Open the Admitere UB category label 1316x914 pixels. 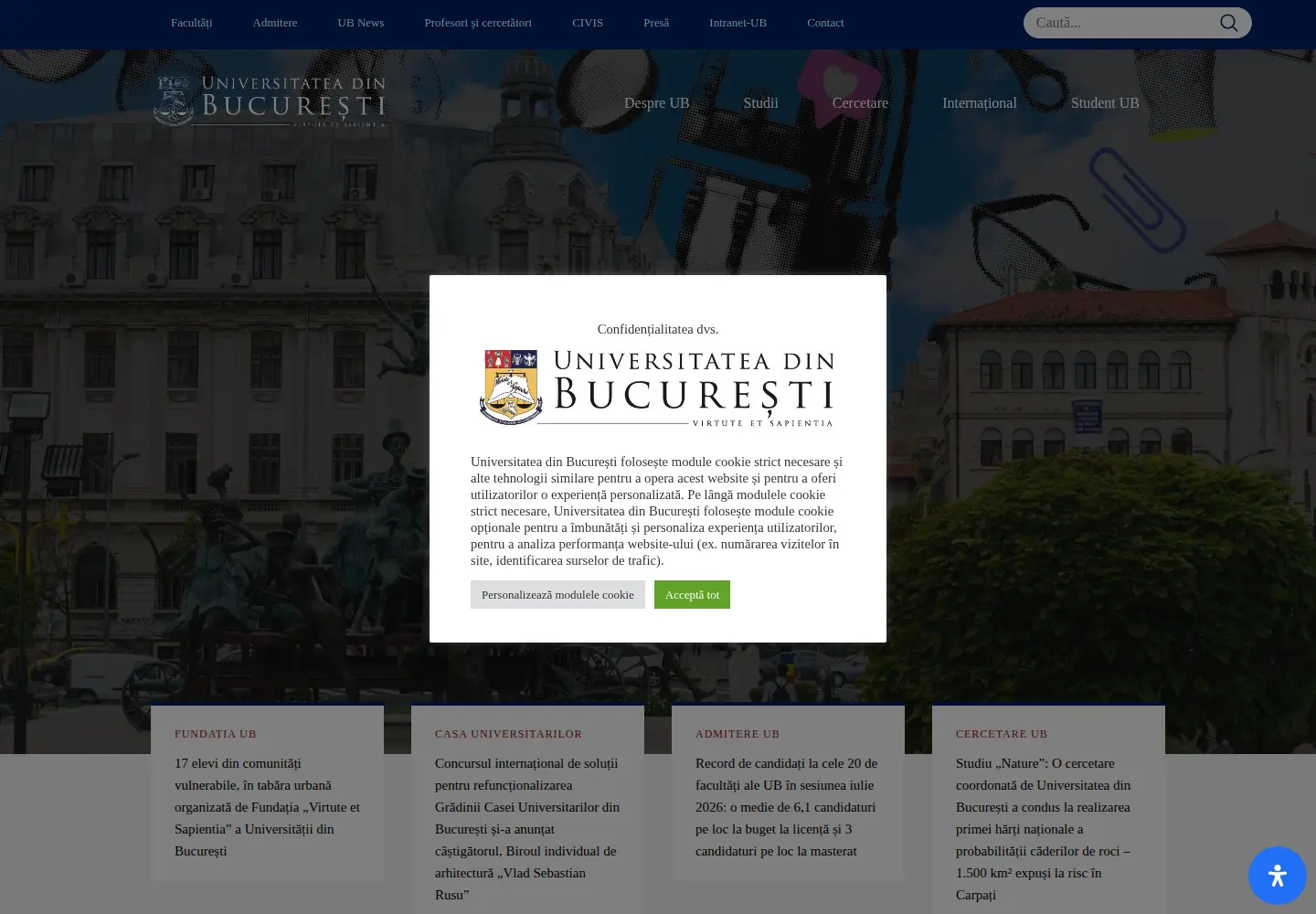coord(738,734)
